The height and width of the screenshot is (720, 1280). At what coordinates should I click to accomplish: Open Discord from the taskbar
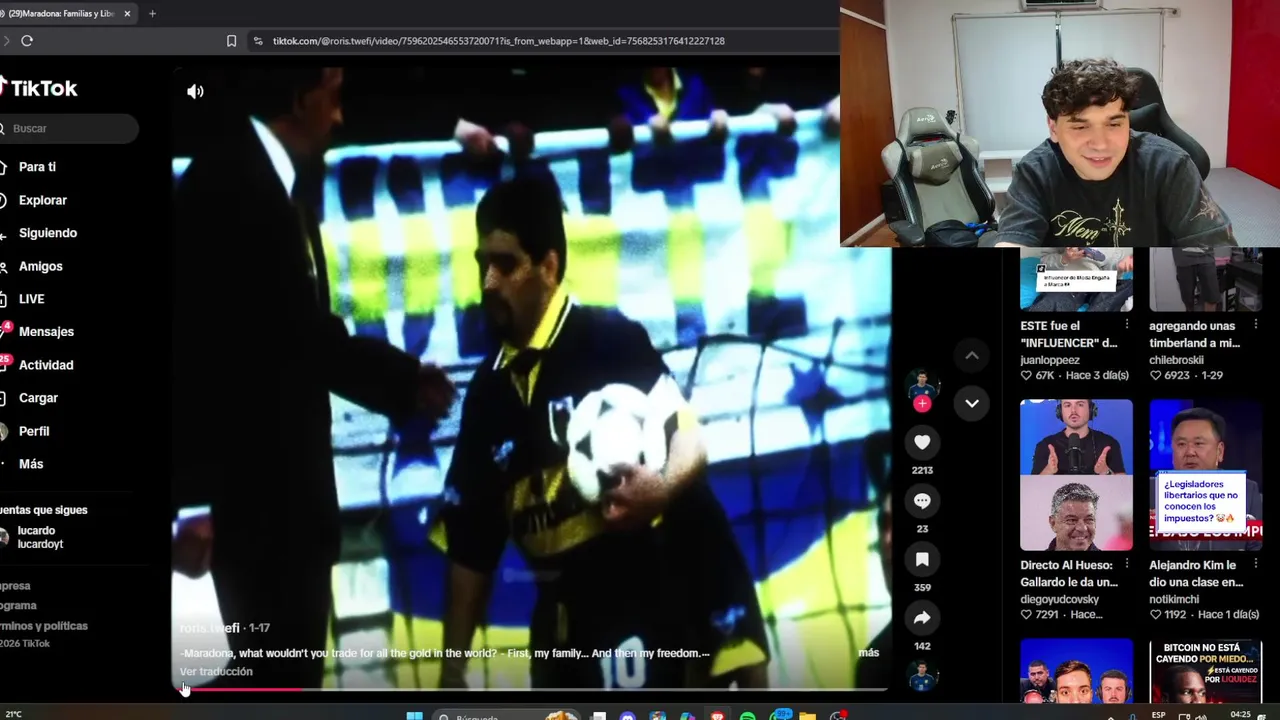(x=627, y=716)
